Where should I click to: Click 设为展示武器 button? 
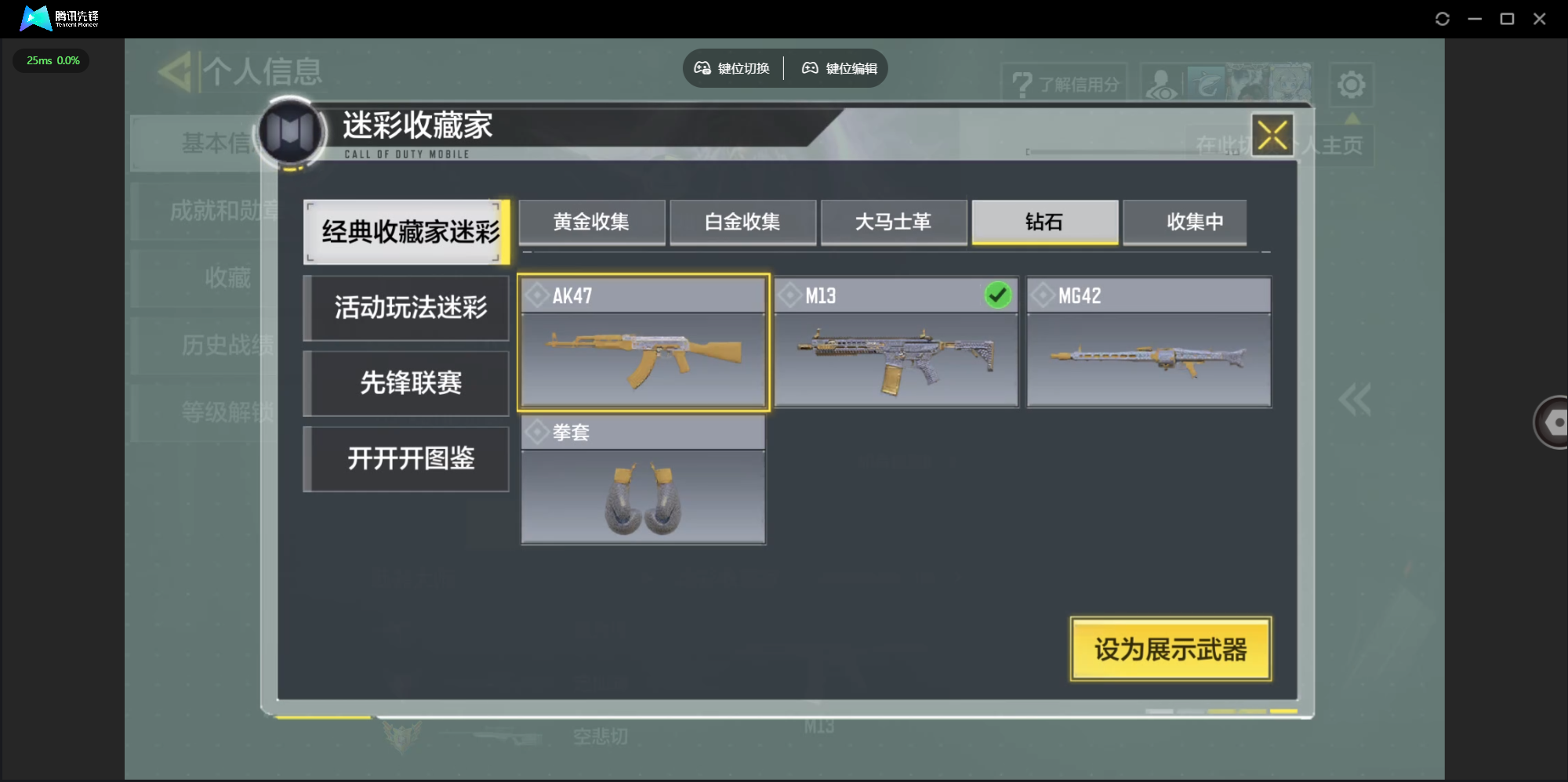[x=1171, y=650]
